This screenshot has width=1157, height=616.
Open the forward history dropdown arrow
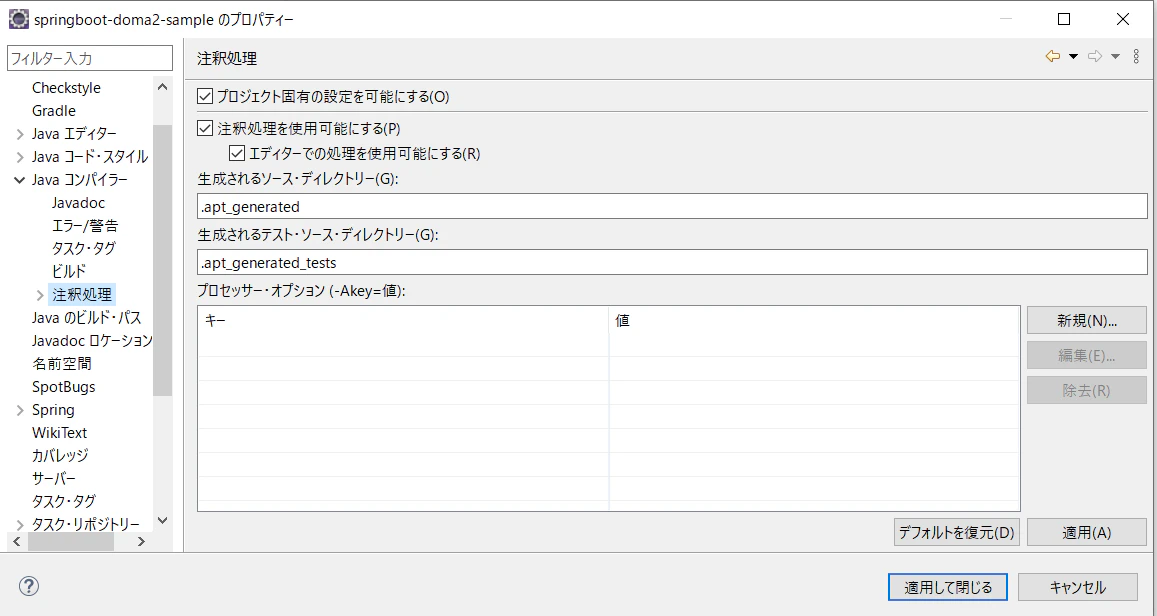click(x=1116, y=57)
